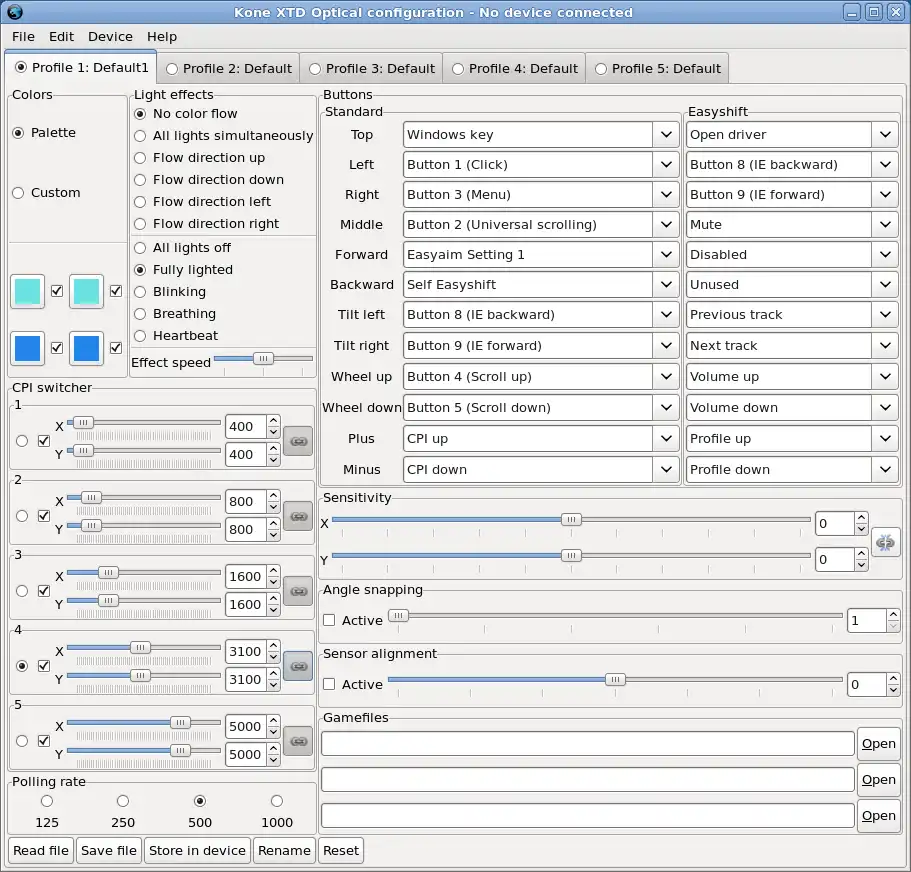
Task: Toggle the CPI level 4 link icon
Action: click(298, 665)
